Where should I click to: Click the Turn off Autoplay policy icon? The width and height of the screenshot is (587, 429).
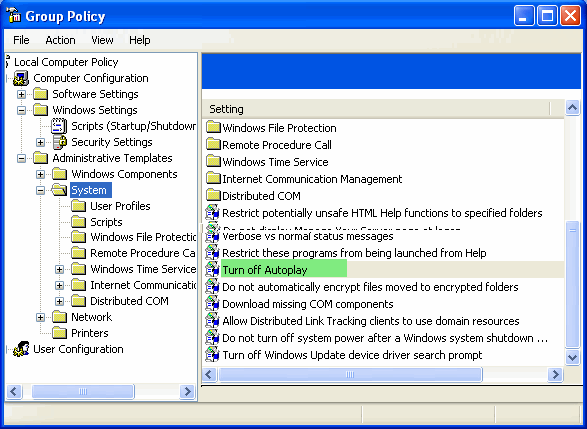tap(213, 270)
